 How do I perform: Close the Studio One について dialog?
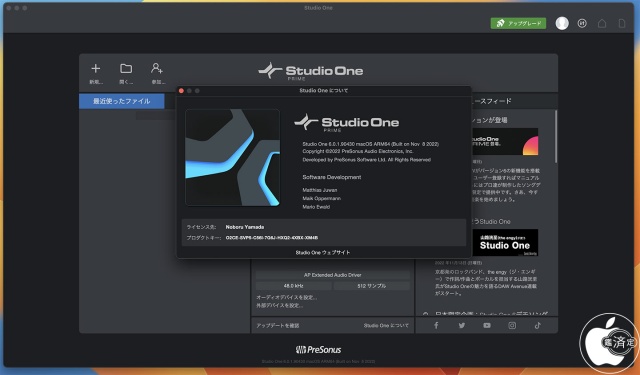pos(182,91)
